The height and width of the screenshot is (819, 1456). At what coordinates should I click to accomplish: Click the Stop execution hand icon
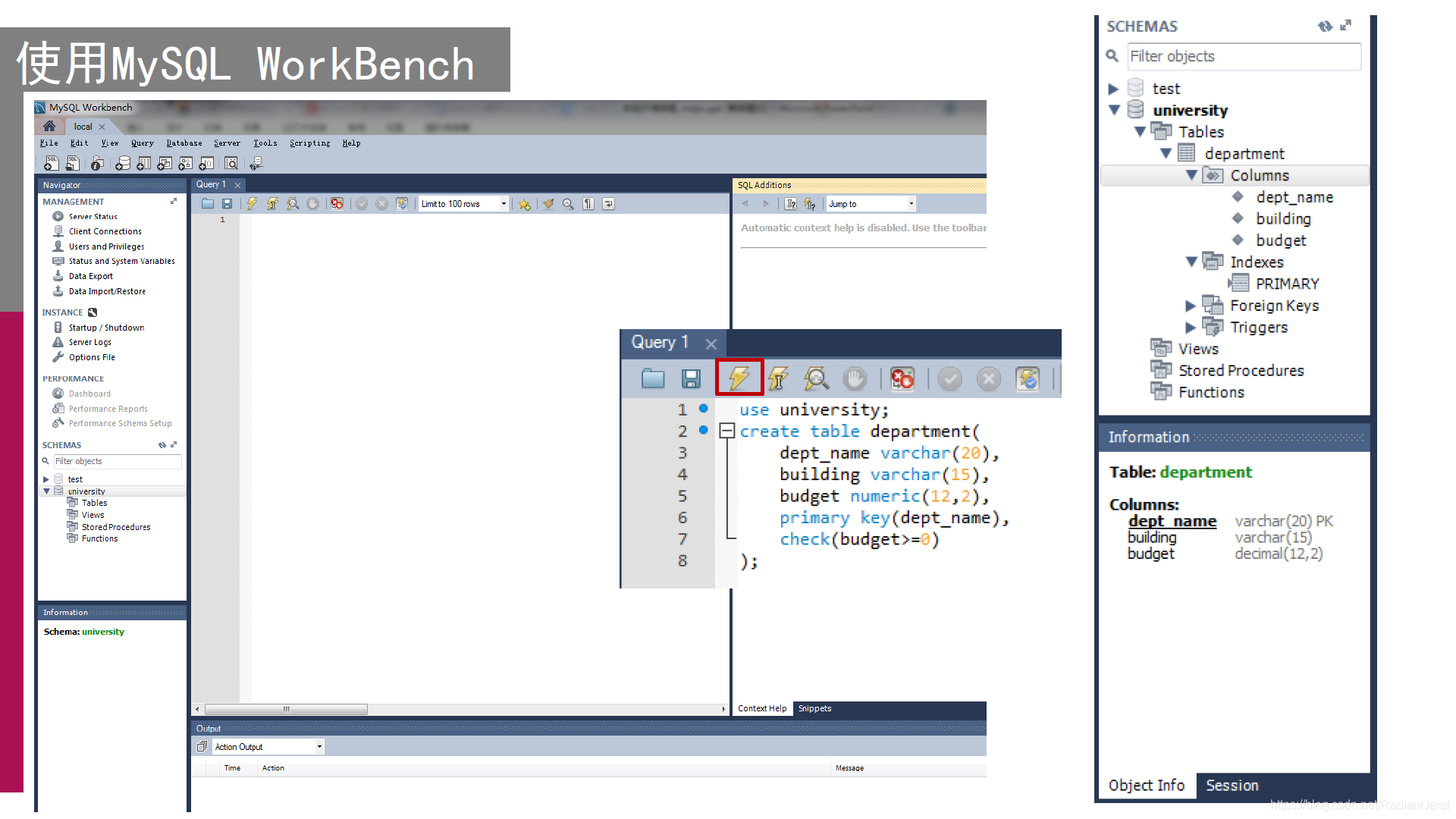click(x=855, y=378)
